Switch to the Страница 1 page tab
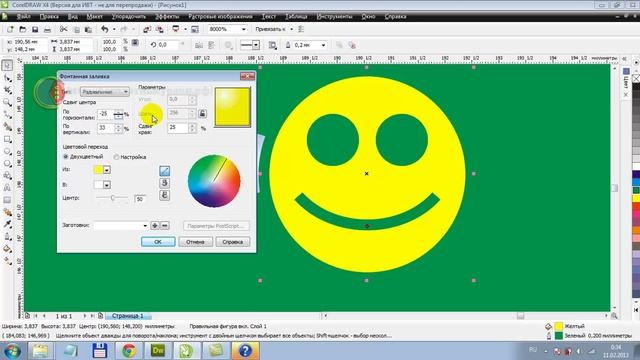The width and height of the screenshot is (640, 360). click(x=128, y=316)
